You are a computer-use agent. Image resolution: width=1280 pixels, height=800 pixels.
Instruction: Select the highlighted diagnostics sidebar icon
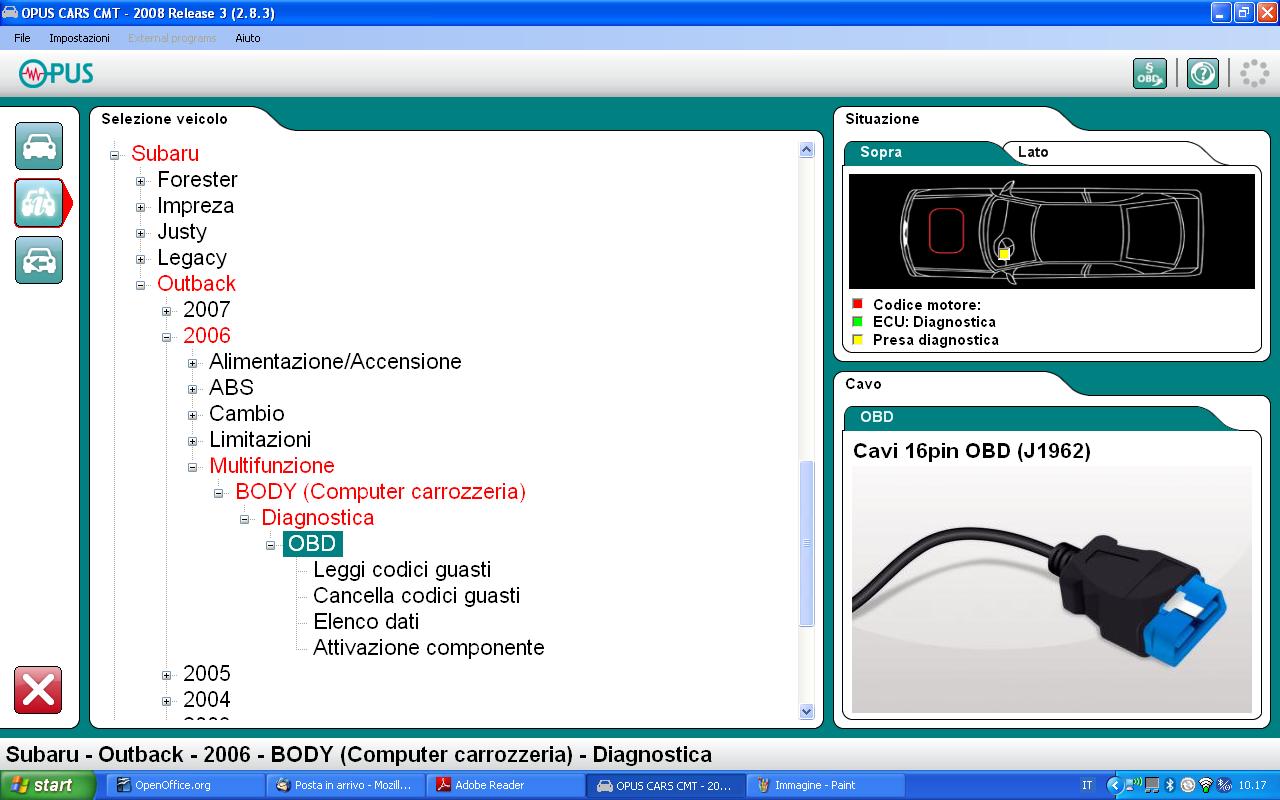[39, 203]
